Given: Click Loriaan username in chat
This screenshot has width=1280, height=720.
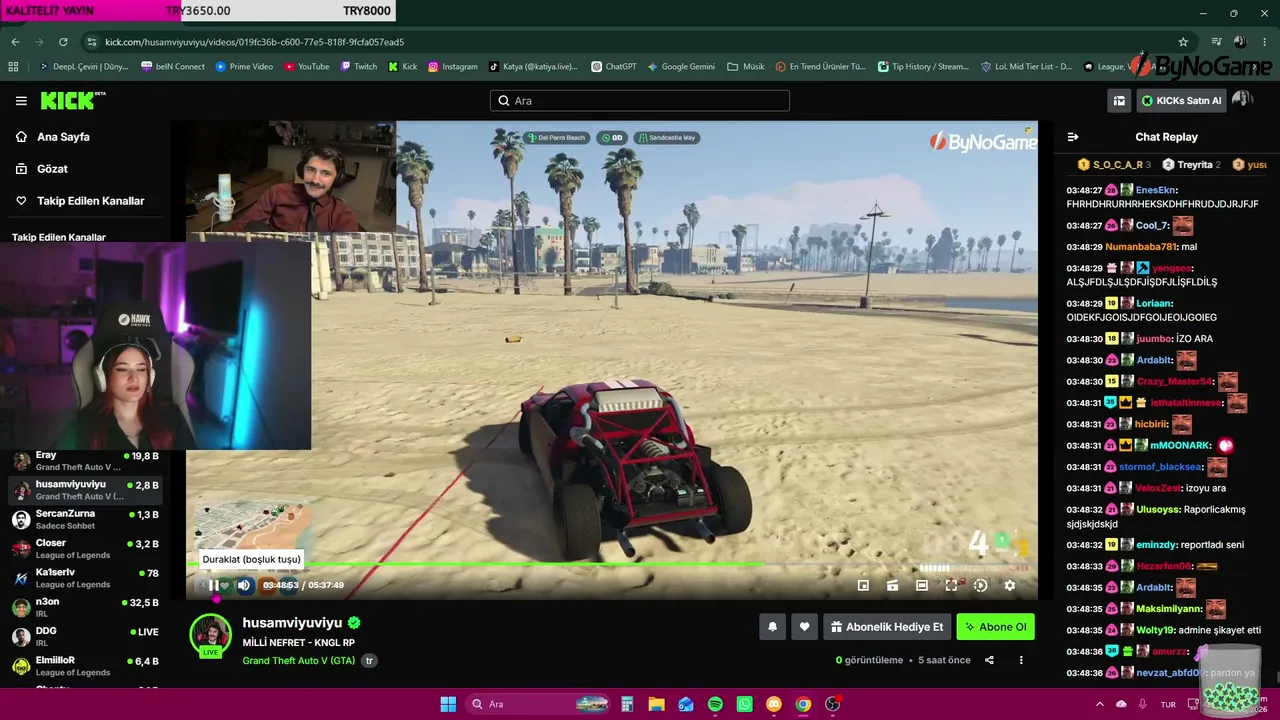Looking at the screenshot, I should pos(1153,303).
